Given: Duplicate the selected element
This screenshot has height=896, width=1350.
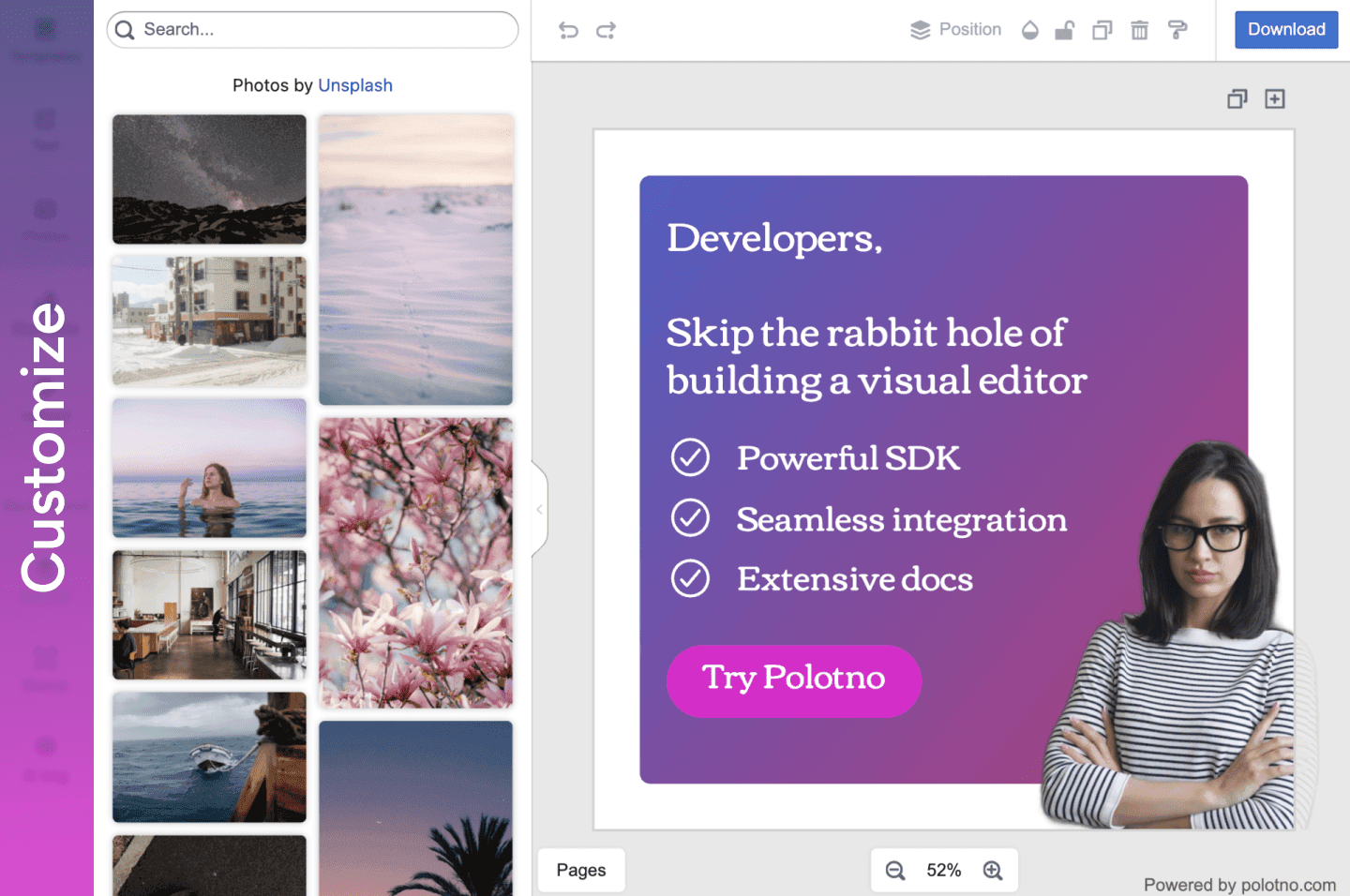Looking at the screenshot, I should [1102, 29].
